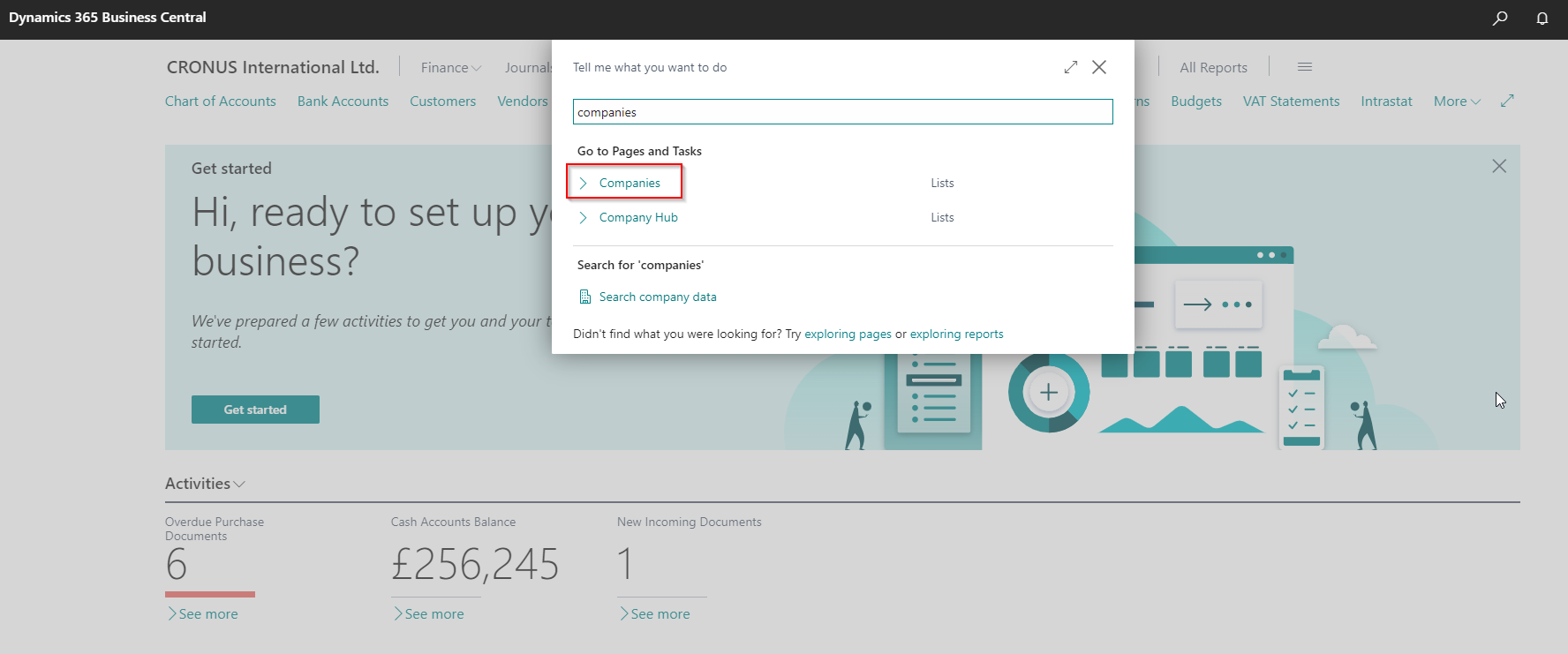The image size is (1568, 654).
Task: Select Search company data option
Action: click(658, 297)
